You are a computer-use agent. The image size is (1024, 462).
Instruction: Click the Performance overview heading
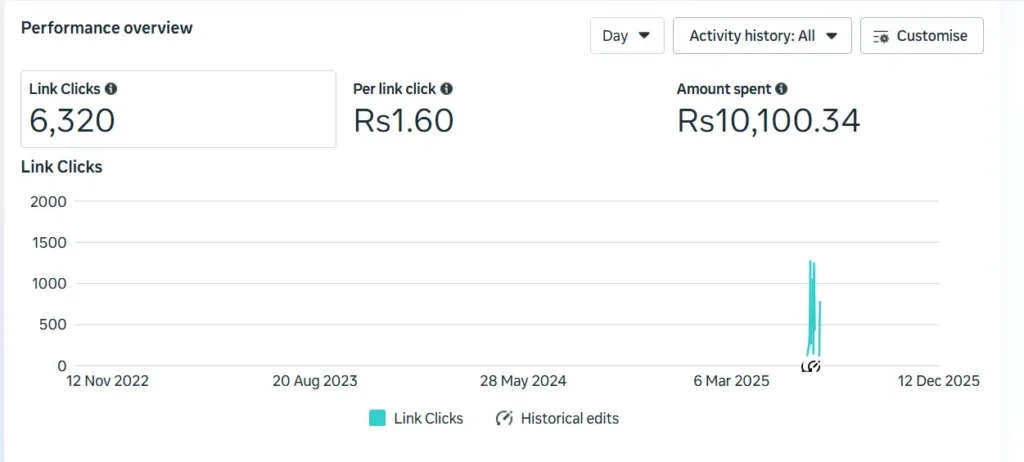pos(107,28)
